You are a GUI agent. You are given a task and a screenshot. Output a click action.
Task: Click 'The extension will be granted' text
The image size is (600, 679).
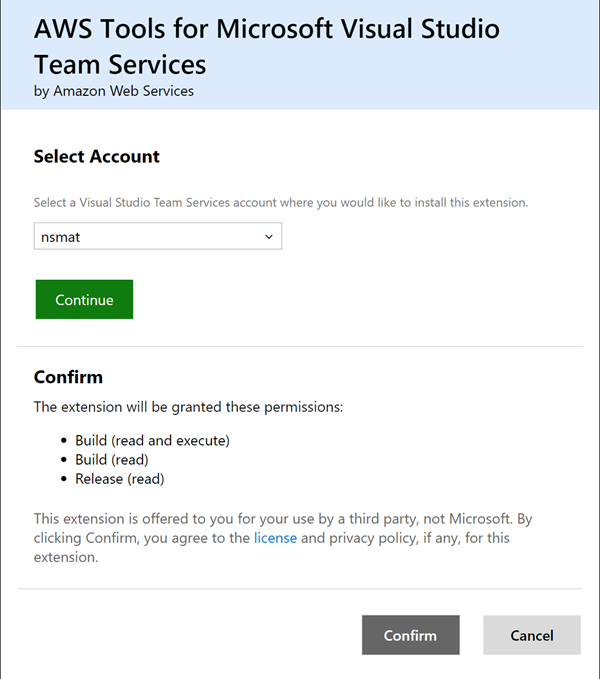188,407
